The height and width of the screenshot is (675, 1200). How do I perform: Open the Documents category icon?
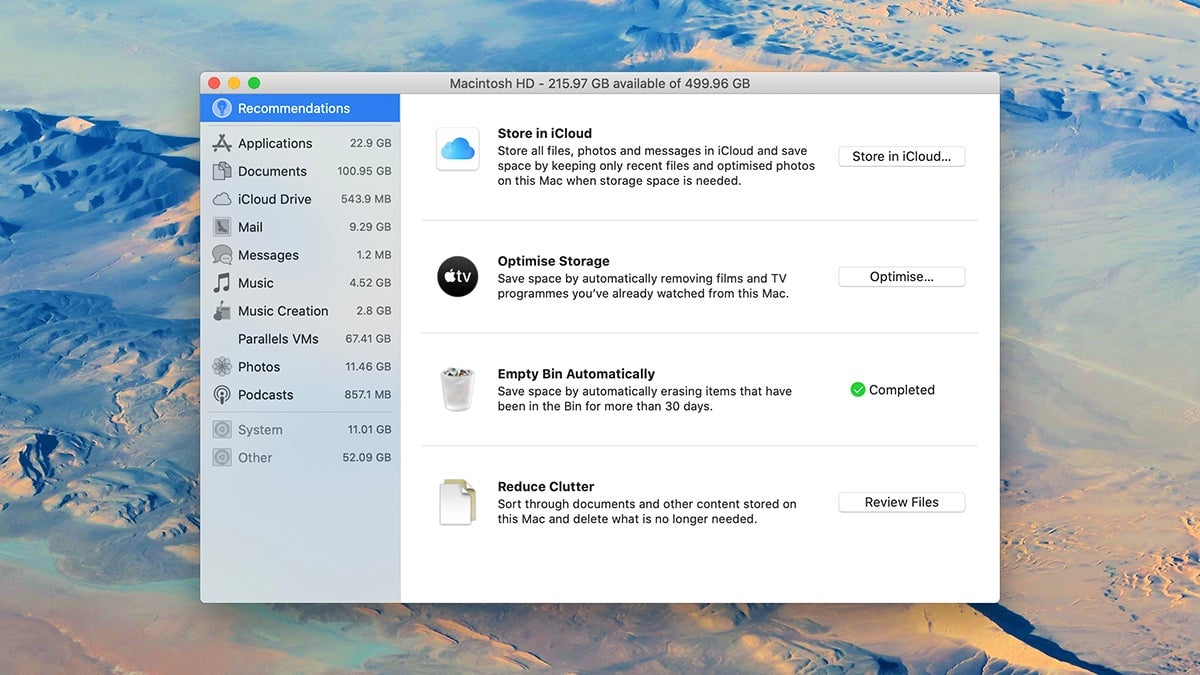pos(223,170)
